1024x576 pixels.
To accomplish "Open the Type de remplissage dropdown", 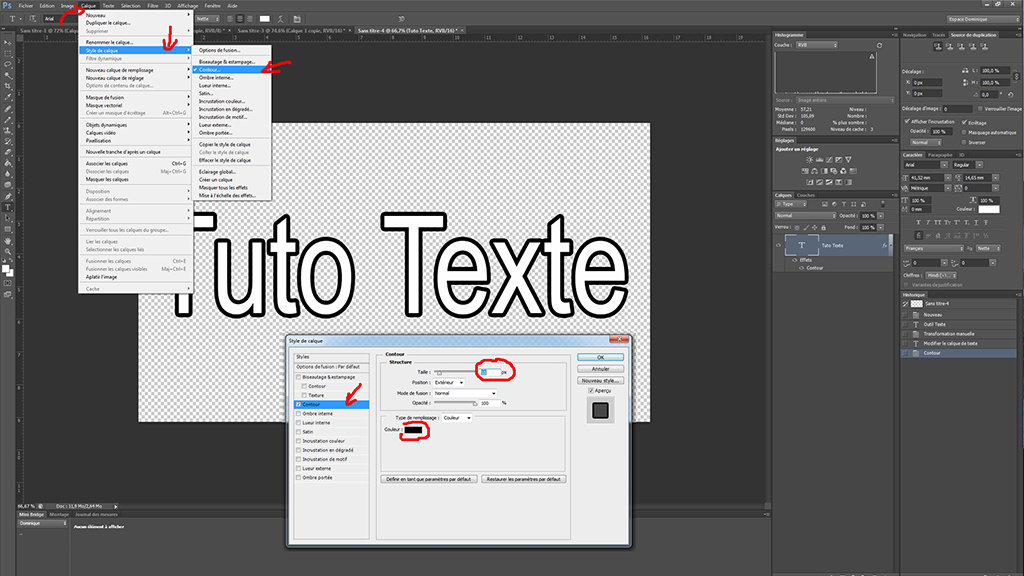I will (456, 418).
